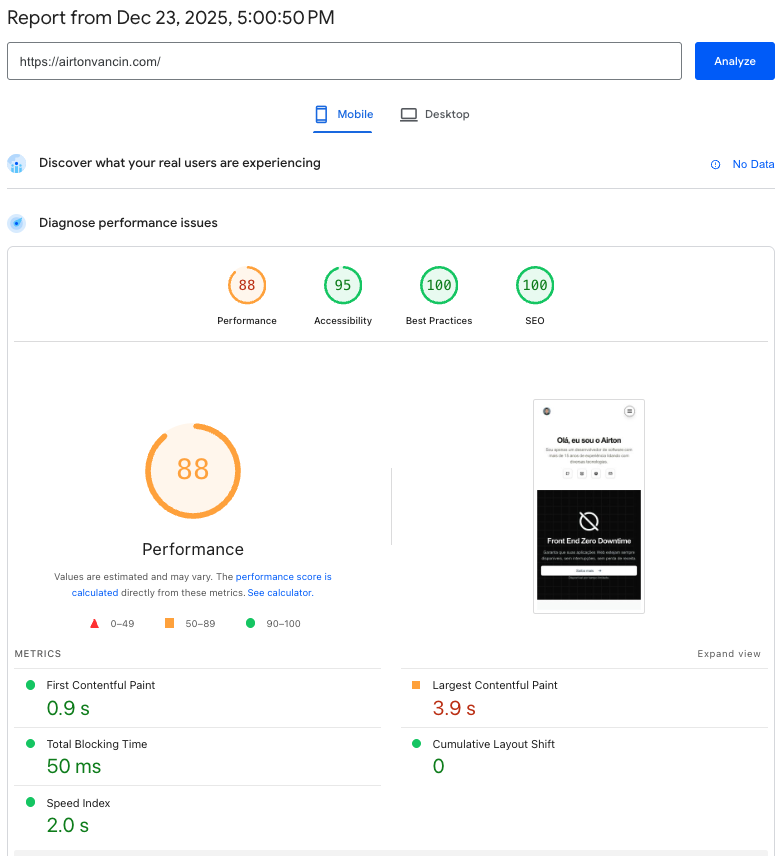Open the See calculator link
783x856 pixels.
tap(279, 592)
